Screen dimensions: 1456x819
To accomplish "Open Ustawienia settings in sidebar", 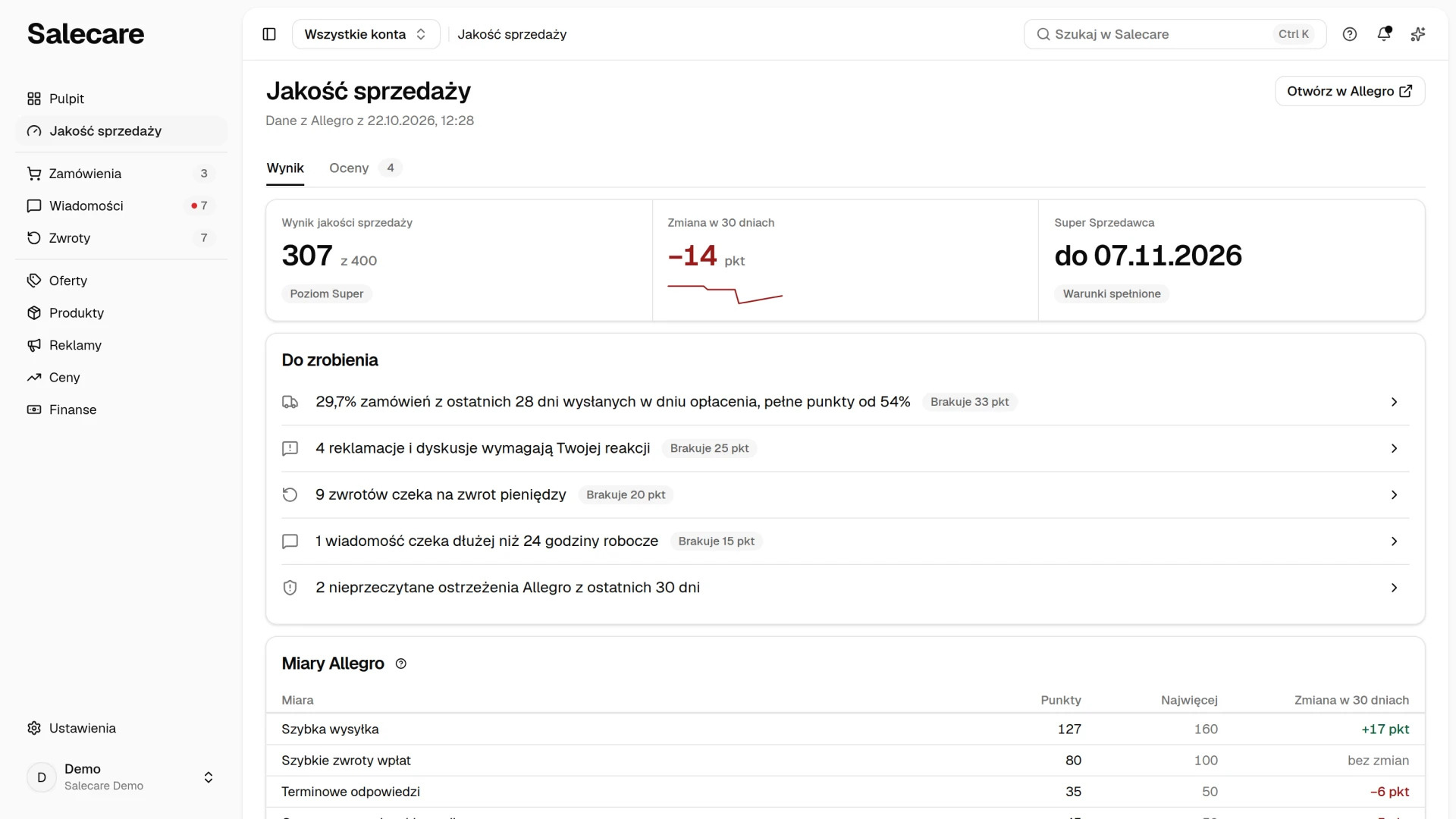I will pos(121,728).
